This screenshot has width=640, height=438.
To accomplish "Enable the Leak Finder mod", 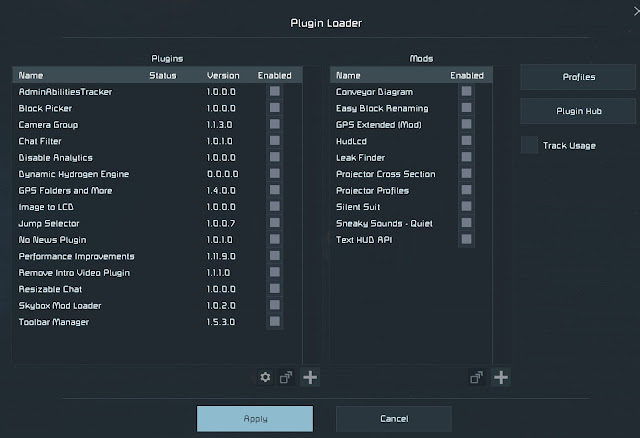I will (x=466, y=157).
